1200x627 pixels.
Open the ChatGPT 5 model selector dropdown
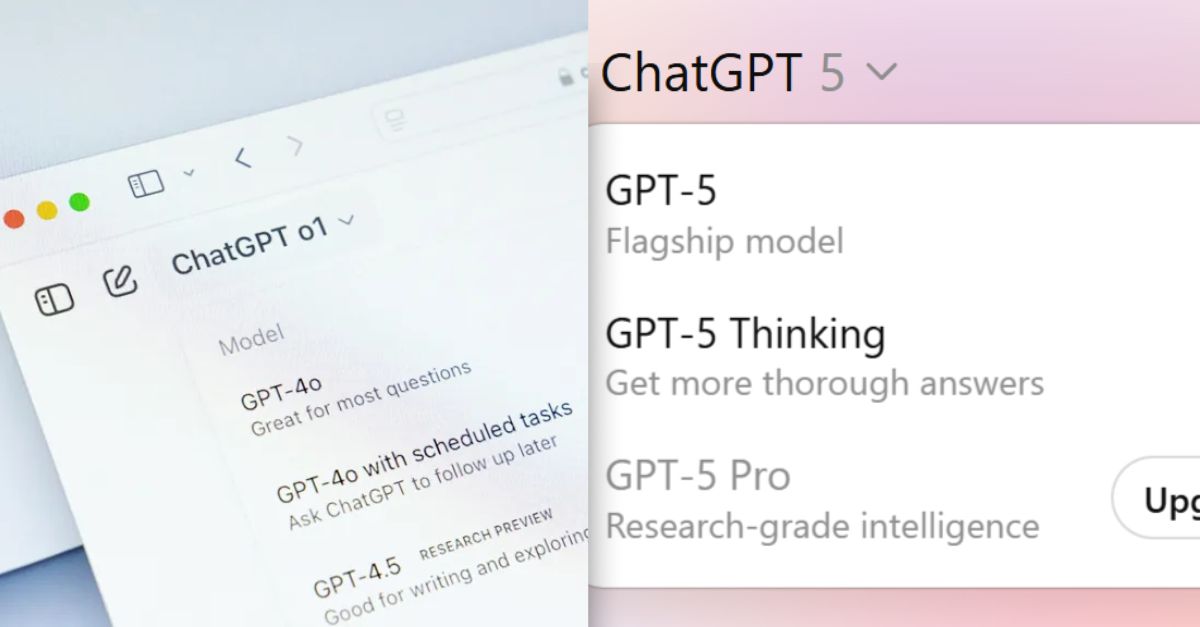pyautogui.click(x=750, y=73)
